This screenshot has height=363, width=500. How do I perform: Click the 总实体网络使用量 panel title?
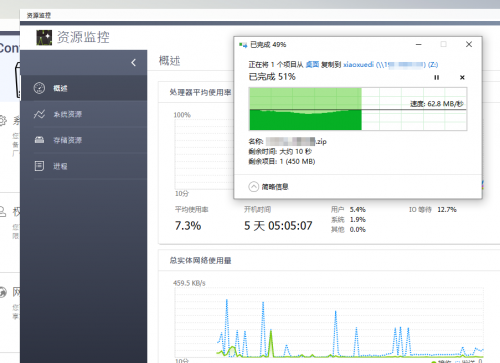(200, 260)
